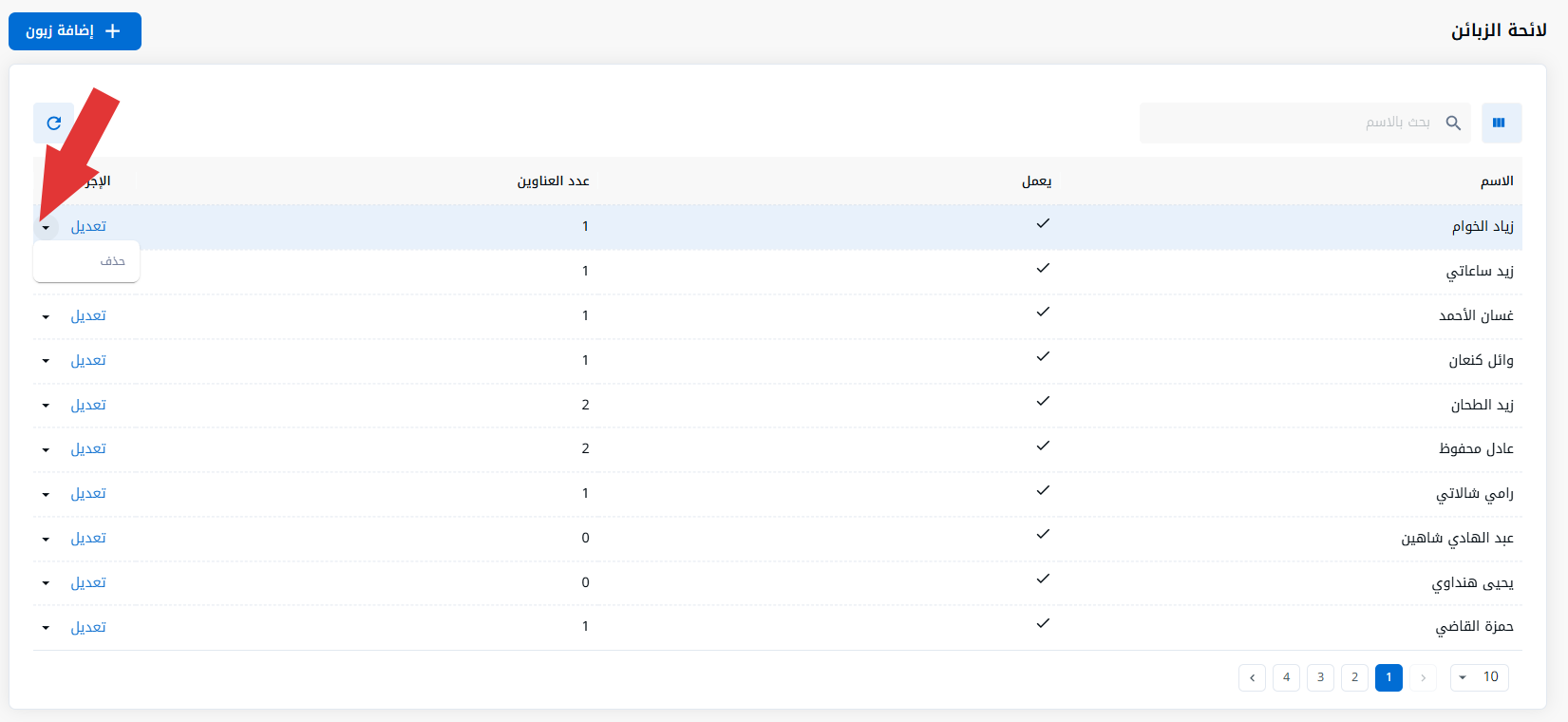This screenshot has height=722, width=1568.
Task: Click the plus icon in إضافة زبون
Action: (113, 31)
